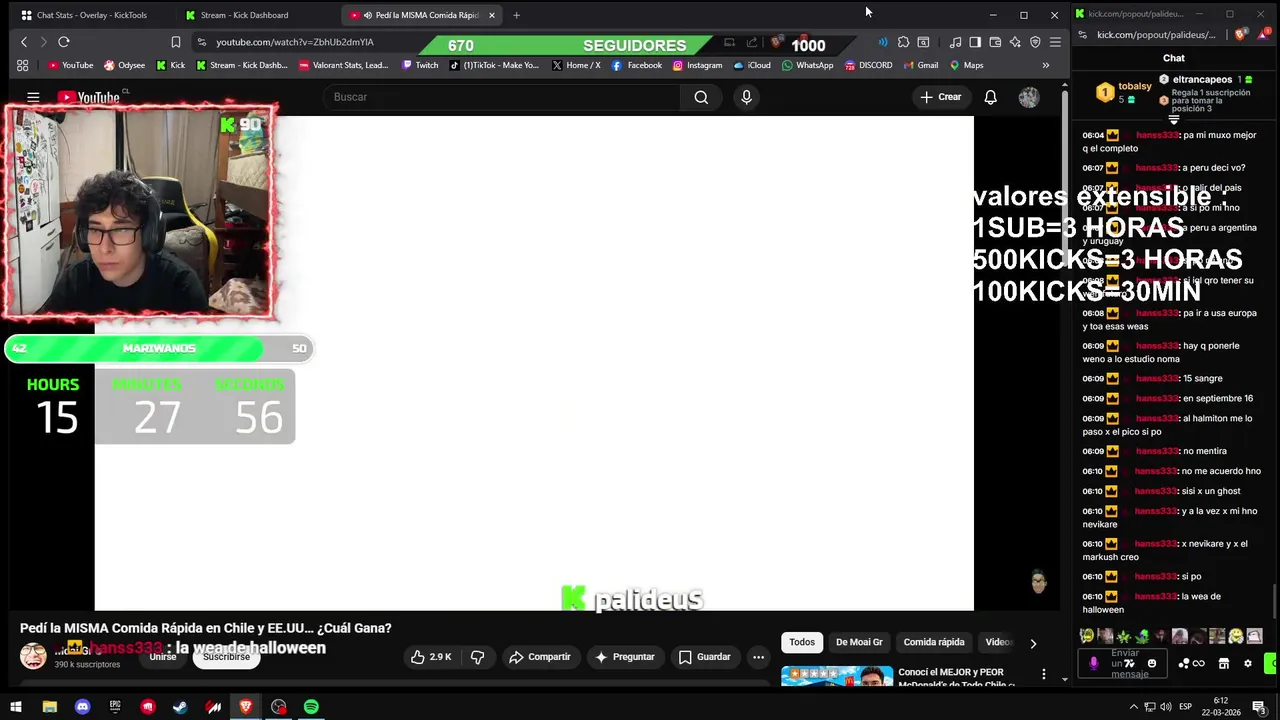Open the video more actions ellipsis

(758, 657)
